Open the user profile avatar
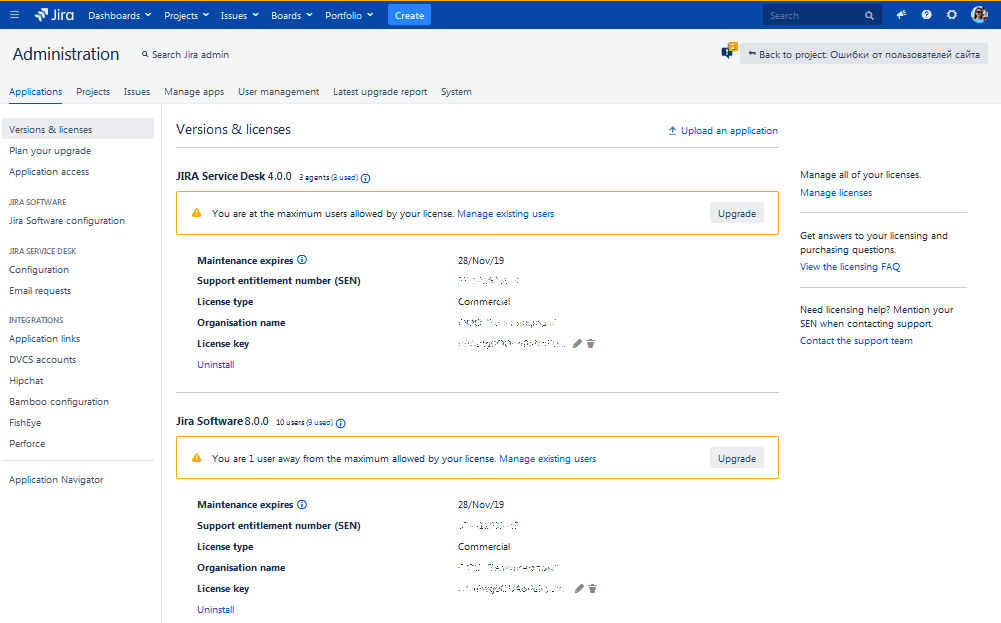This screenshot has height=623, width=1001. [x=979, y=15]
